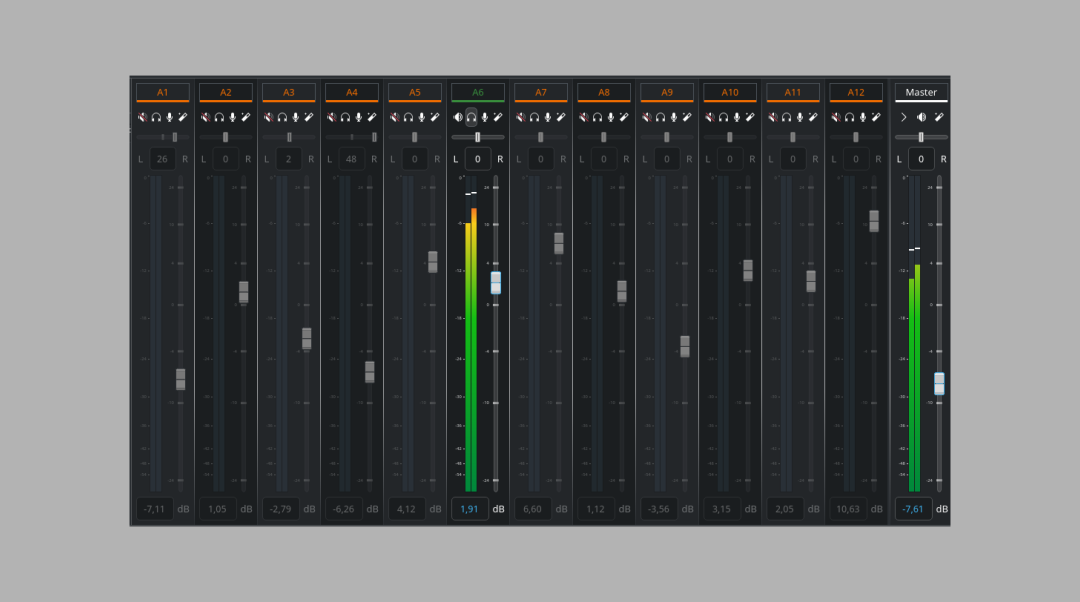This screenshot has width=1080, height=602.
Task: Click the A4 pan value field showing 48
Action: click(x=352, y=159)
